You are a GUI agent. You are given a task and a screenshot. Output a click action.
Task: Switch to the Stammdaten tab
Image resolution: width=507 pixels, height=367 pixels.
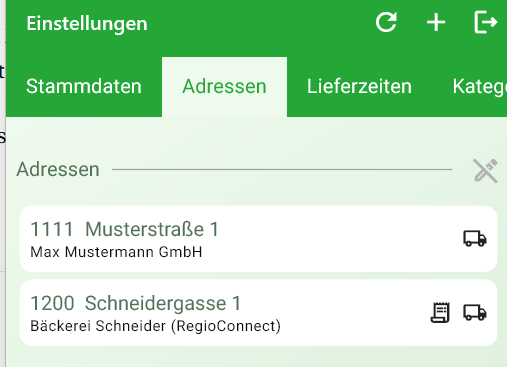(84, 87)
